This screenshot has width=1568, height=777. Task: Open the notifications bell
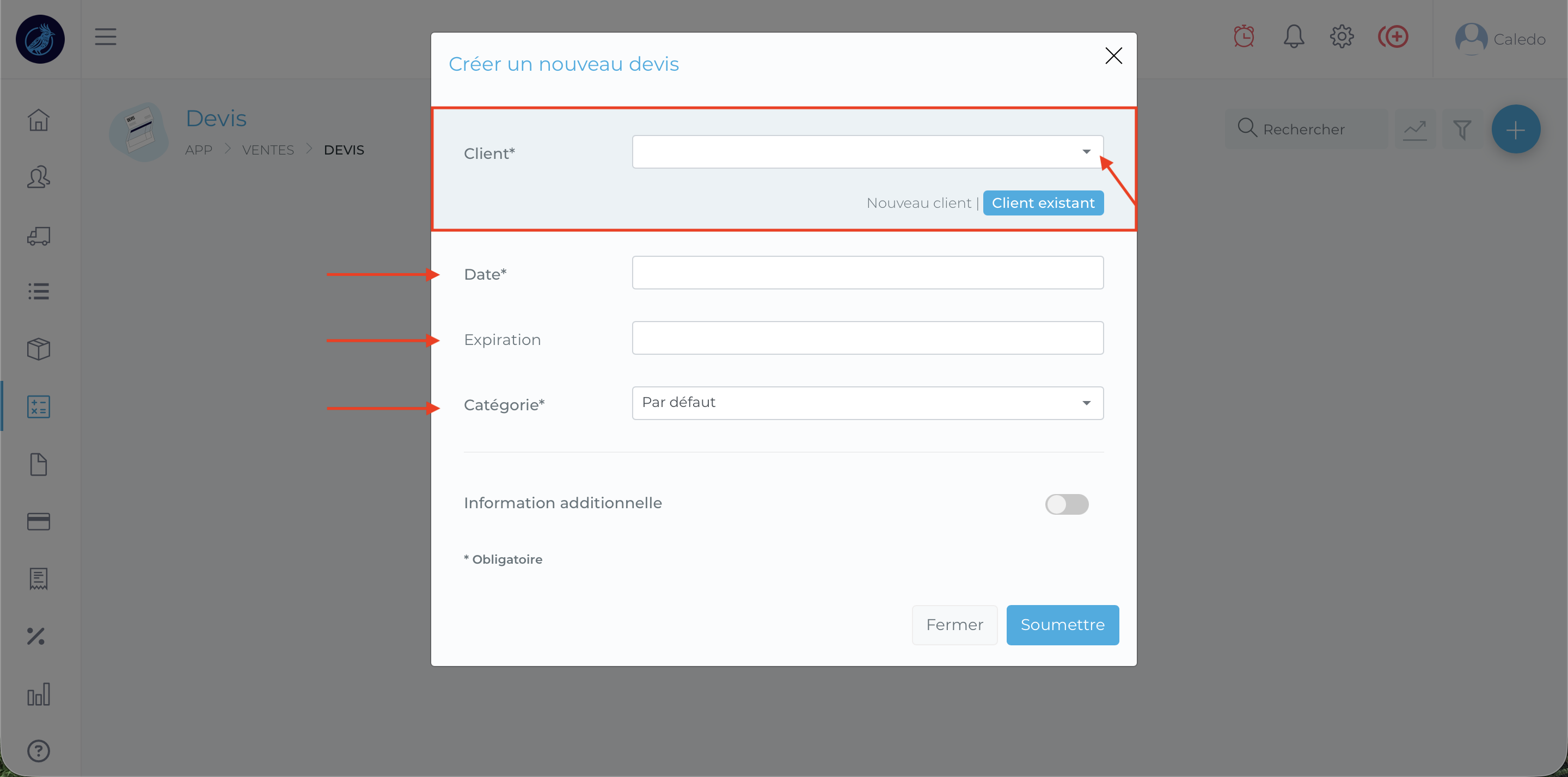1294,37
